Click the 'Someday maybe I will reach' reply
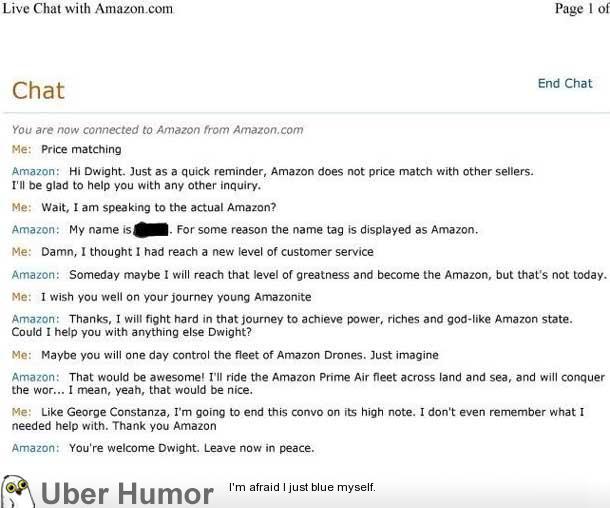Screen dimensions: 610x508 (337, 275)
